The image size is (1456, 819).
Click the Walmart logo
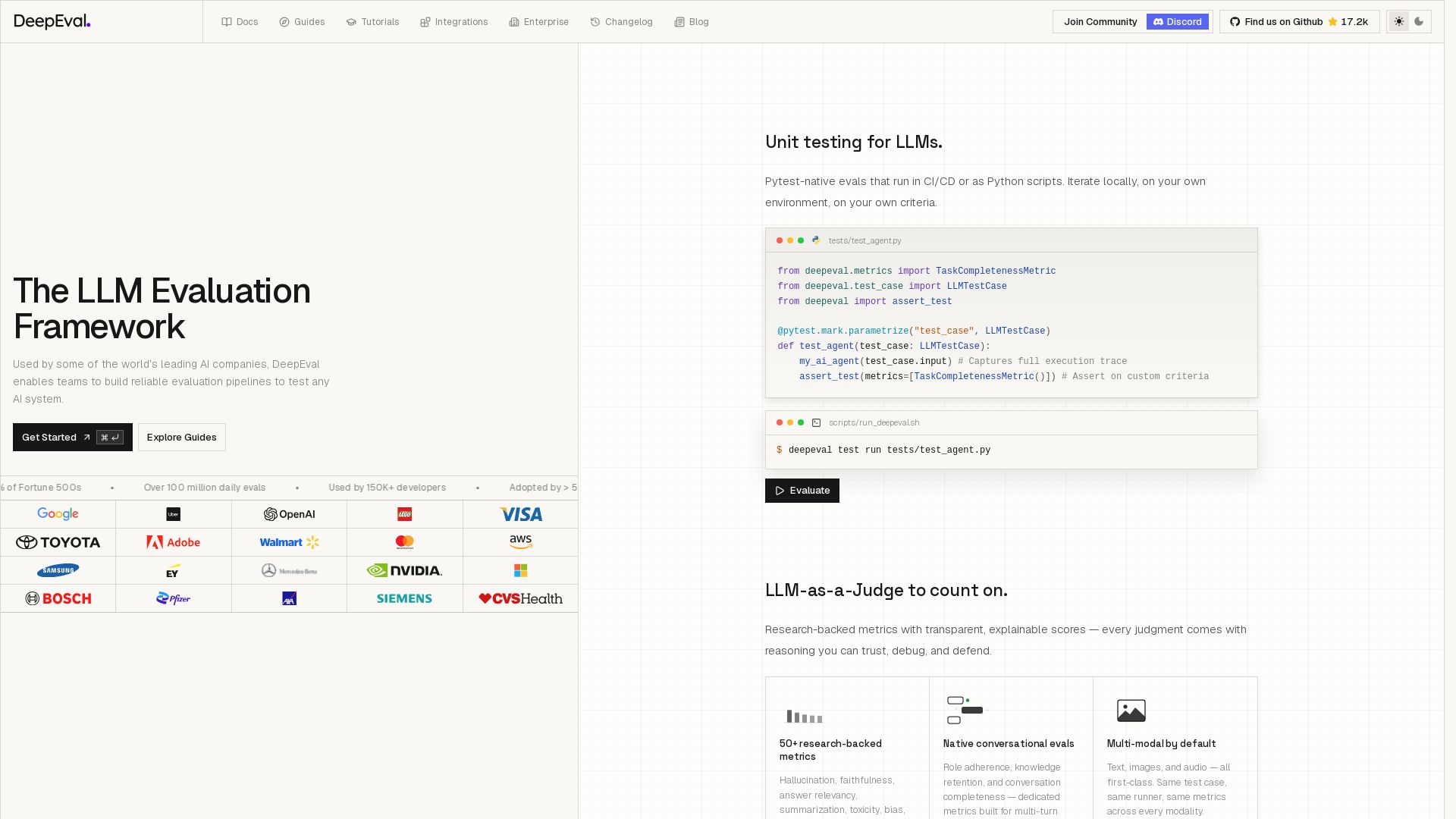click(x=289, y=542)
